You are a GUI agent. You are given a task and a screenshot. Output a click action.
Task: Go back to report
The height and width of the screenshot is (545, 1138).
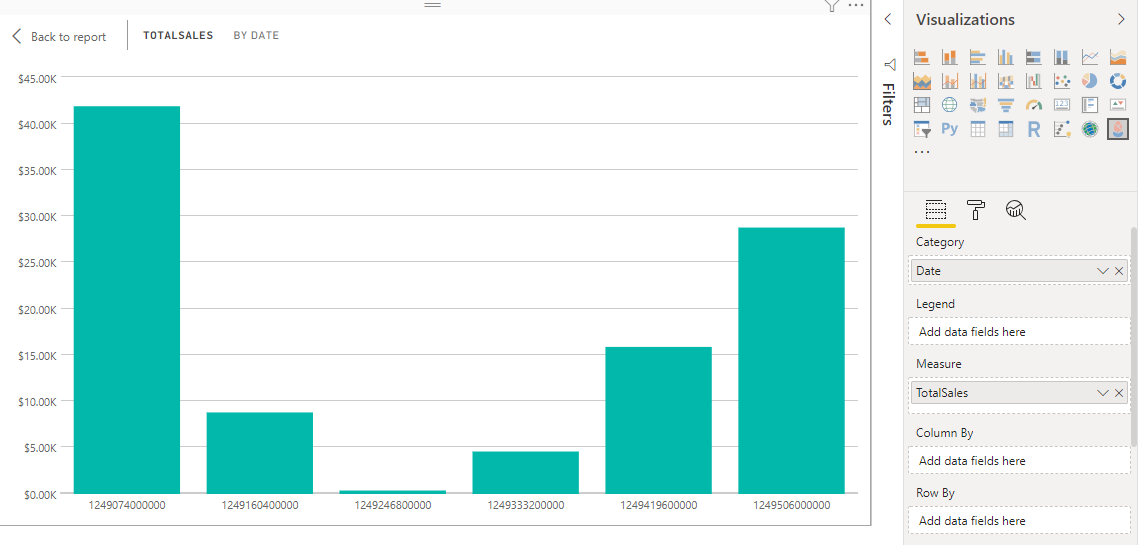pyautogui.click(x=59, y=36)
